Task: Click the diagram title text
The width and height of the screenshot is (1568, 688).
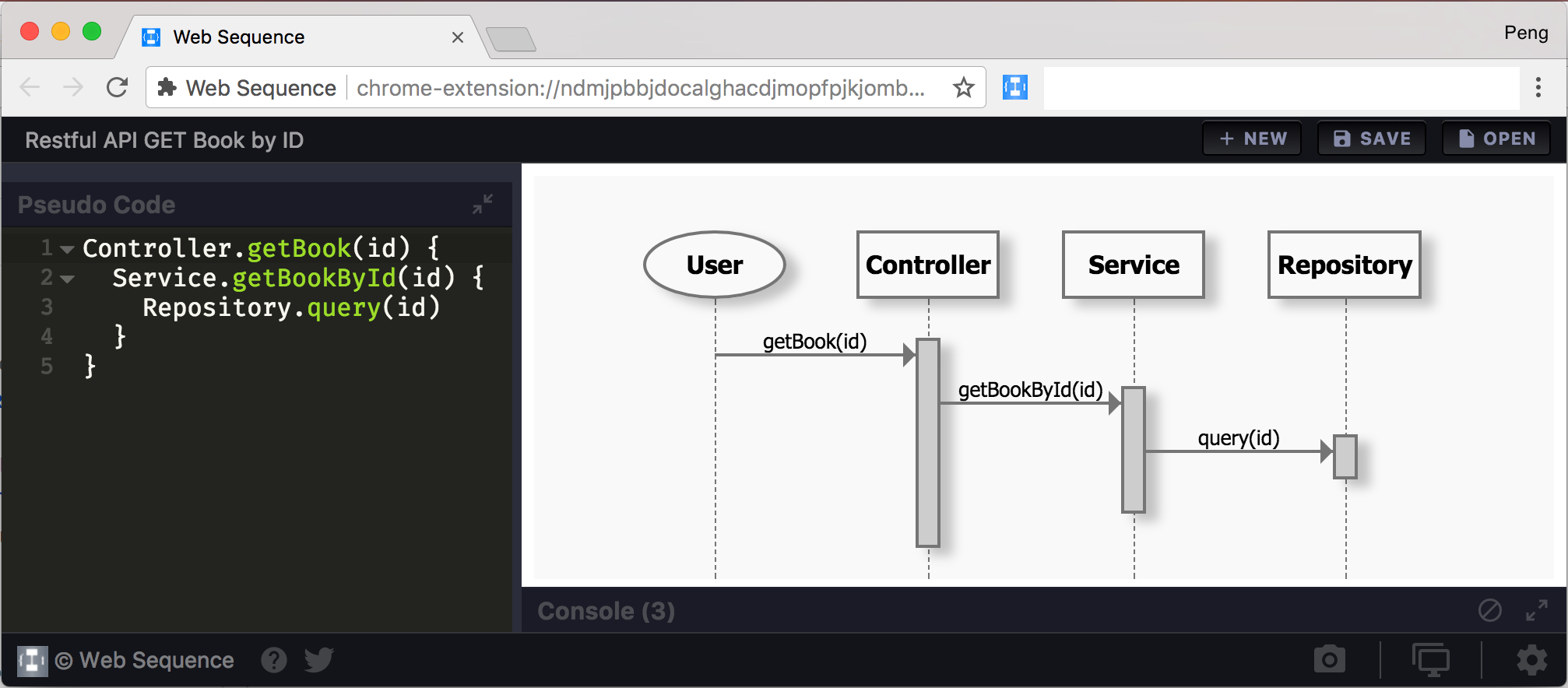Action: click(x=164, y=140)
